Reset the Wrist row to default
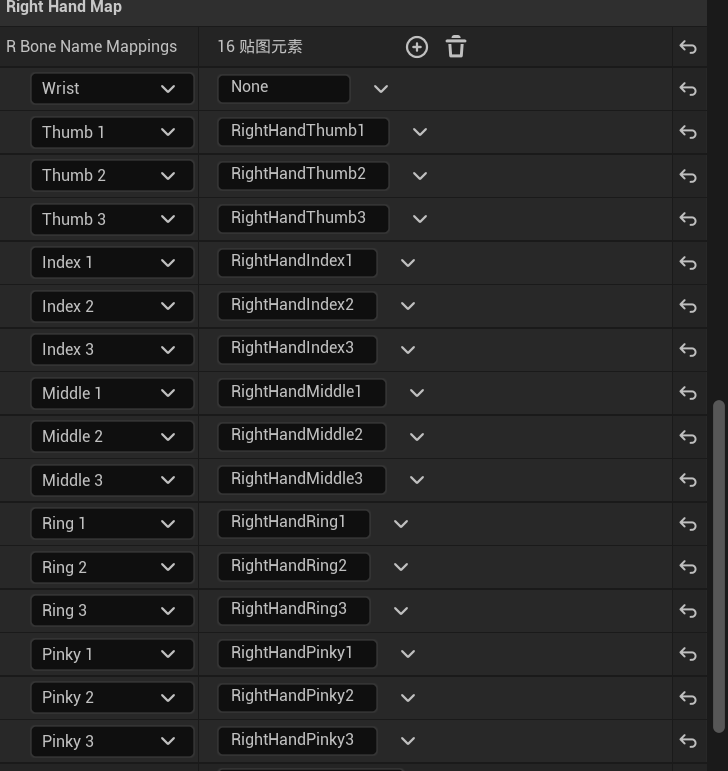 click(688, 89)
